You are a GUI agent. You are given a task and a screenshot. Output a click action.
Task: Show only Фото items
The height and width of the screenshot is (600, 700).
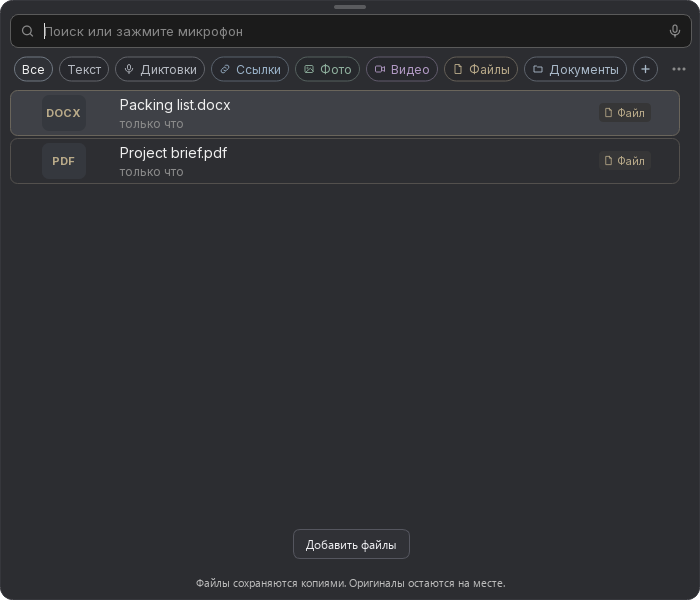pyautogui.click(x=327, y=69)
